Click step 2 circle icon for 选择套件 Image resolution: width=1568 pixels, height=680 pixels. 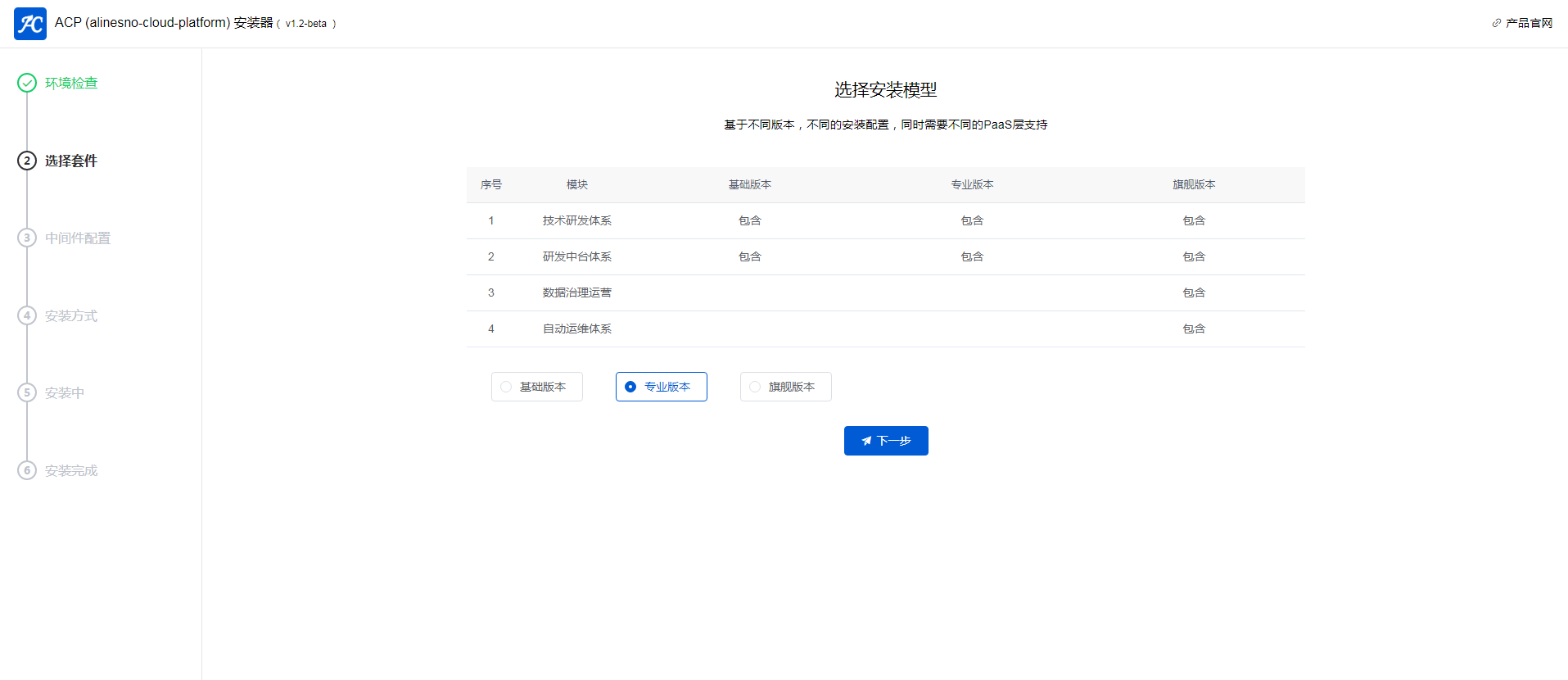(27, 161)
